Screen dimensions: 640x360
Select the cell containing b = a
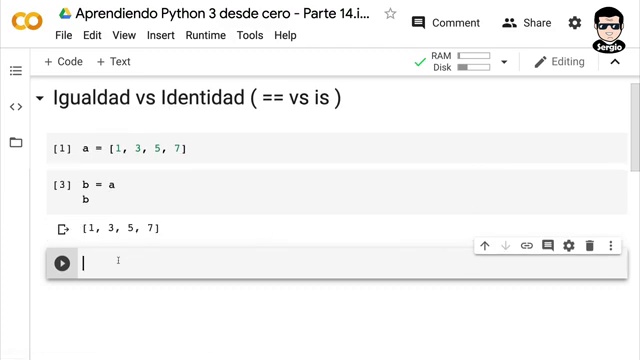337,192
